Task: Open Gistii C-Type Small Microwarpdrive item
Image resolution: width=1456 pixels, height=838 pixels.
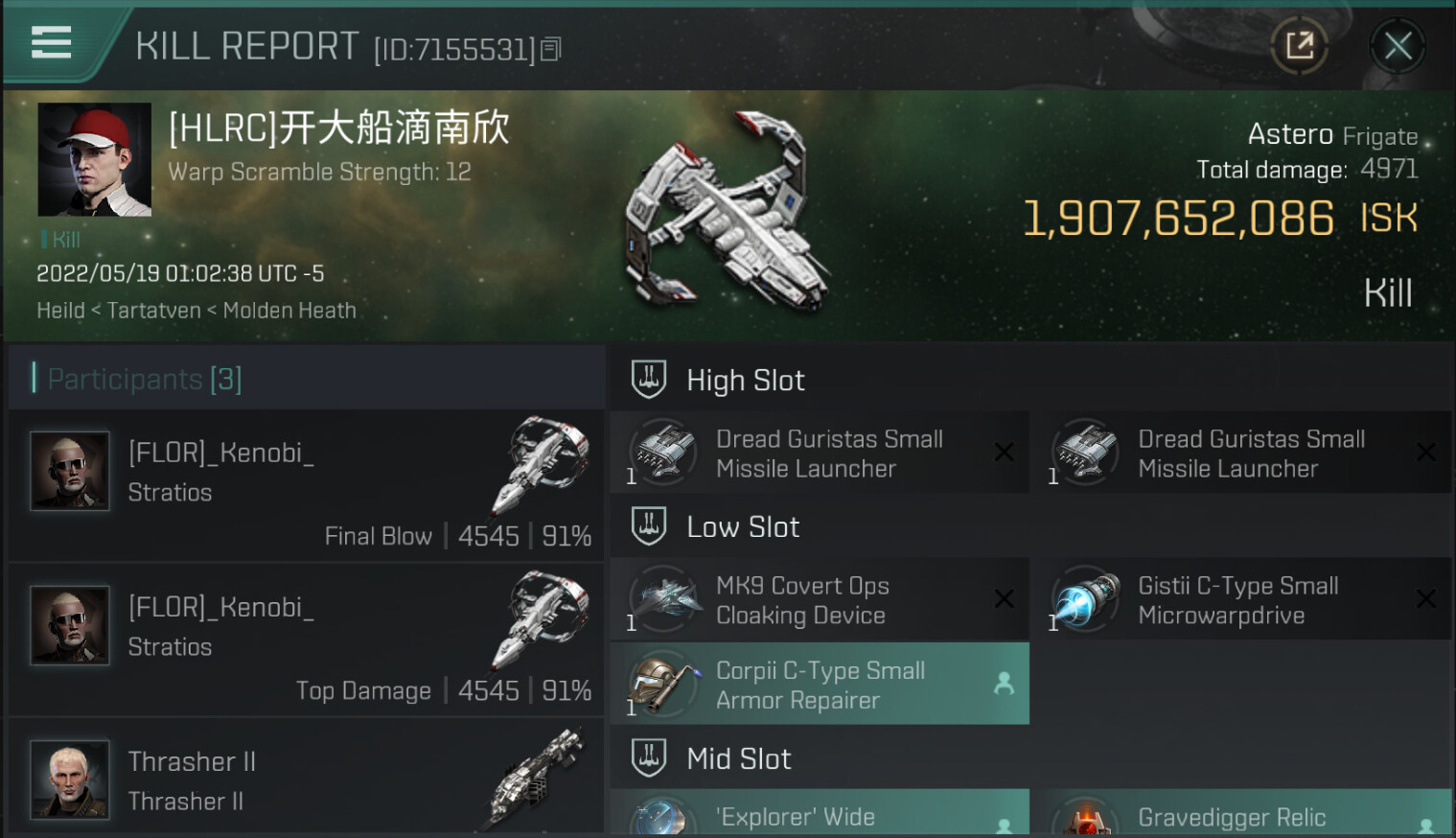Action: (x=1242, y=599)
